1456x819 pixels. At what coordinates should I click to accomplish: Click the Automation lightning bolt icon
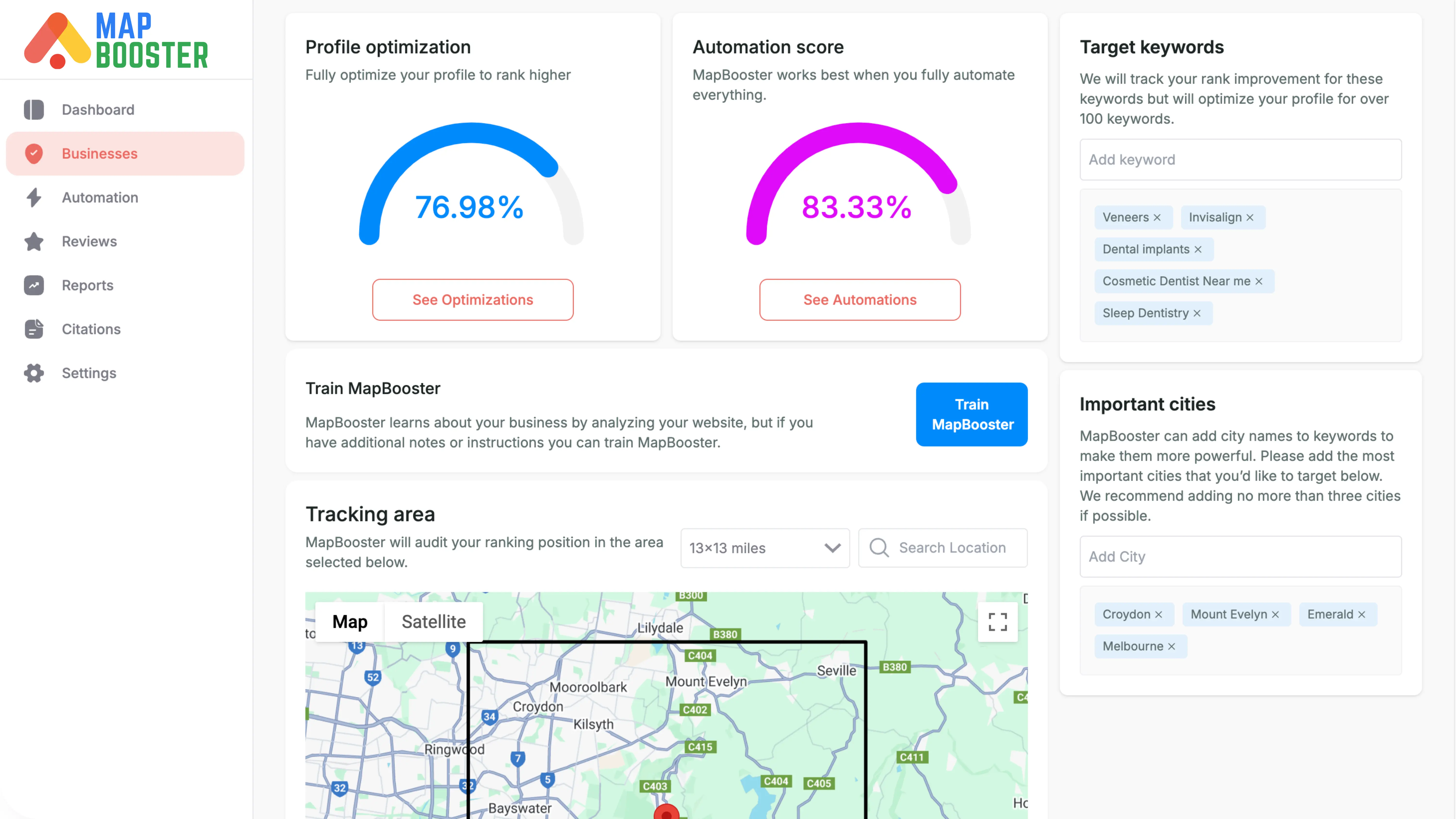pyautogui.click(x=34, y=197)
